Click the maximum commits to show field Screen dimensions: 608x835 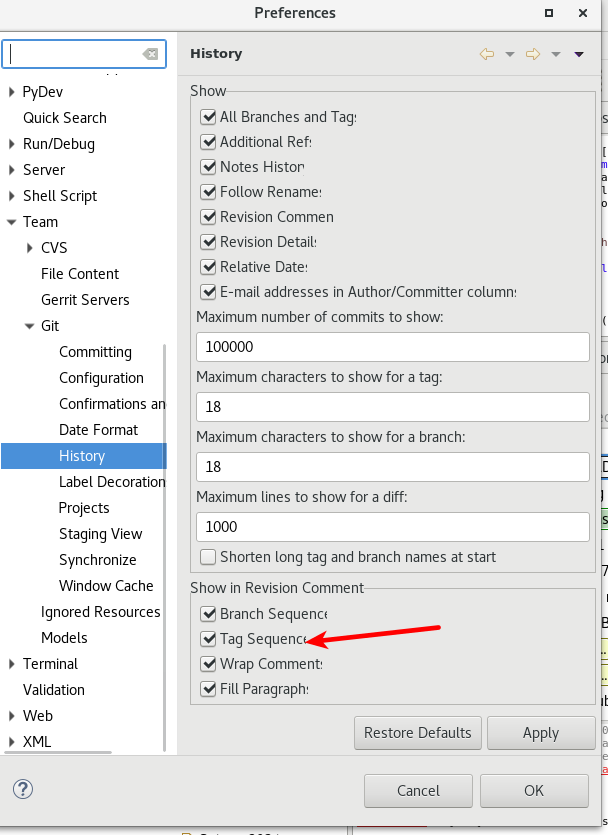(x=392, y=347)
